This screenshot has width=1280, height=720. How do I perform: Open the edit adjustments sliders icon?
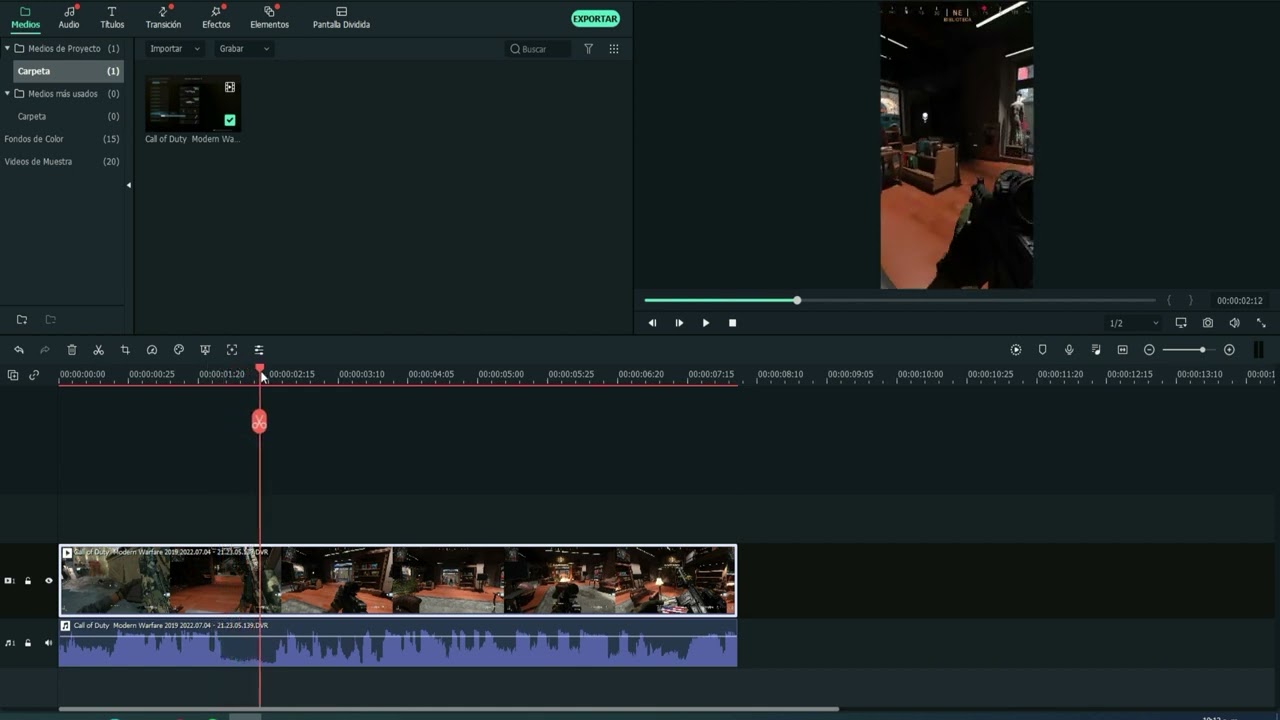(x=259, y=350)
